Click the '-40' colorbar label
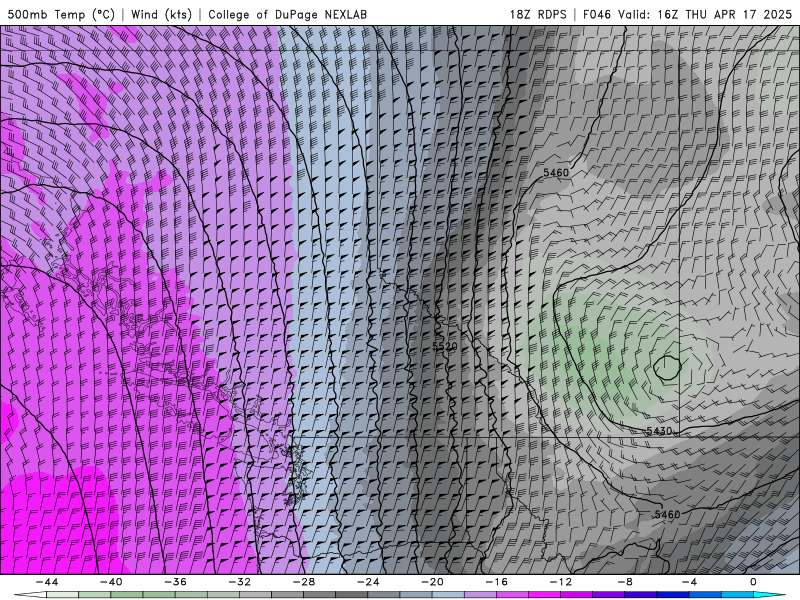This screenshot has height=600, width=800. click(x=111, y=582)
